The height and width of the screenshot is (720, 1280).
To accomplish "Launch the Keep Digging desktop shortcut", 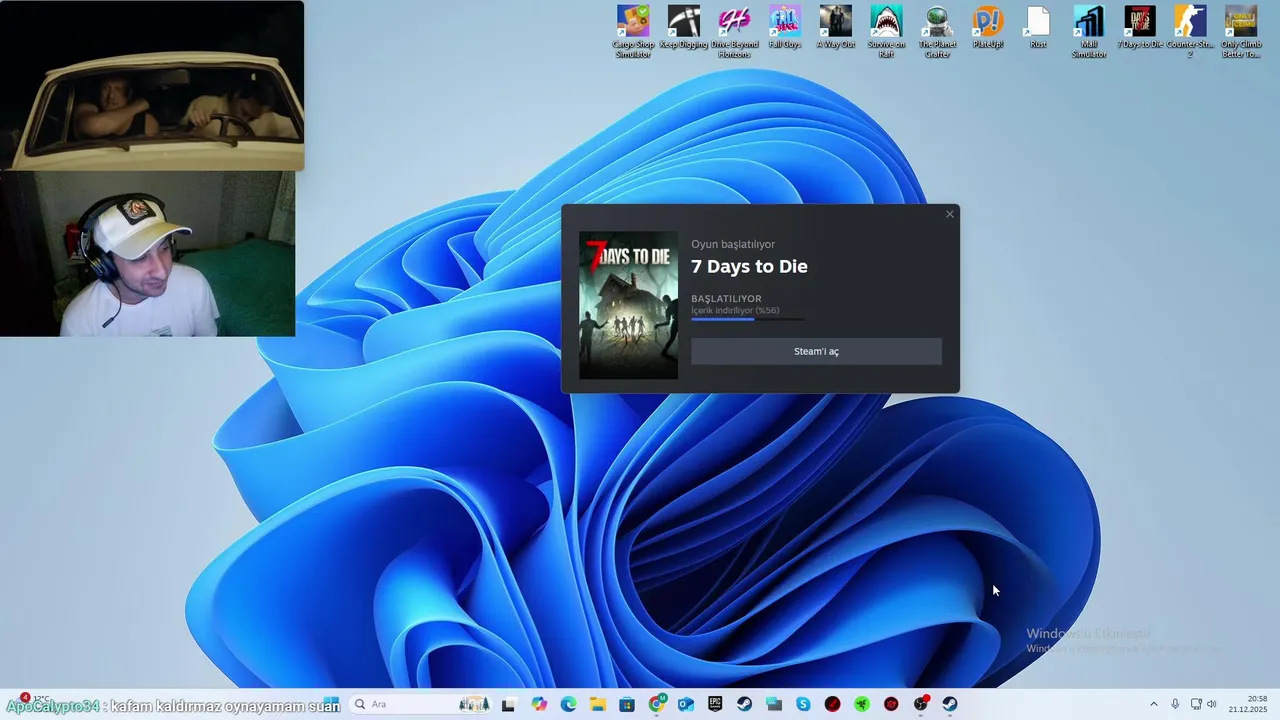I will click(x=684, y=28).
